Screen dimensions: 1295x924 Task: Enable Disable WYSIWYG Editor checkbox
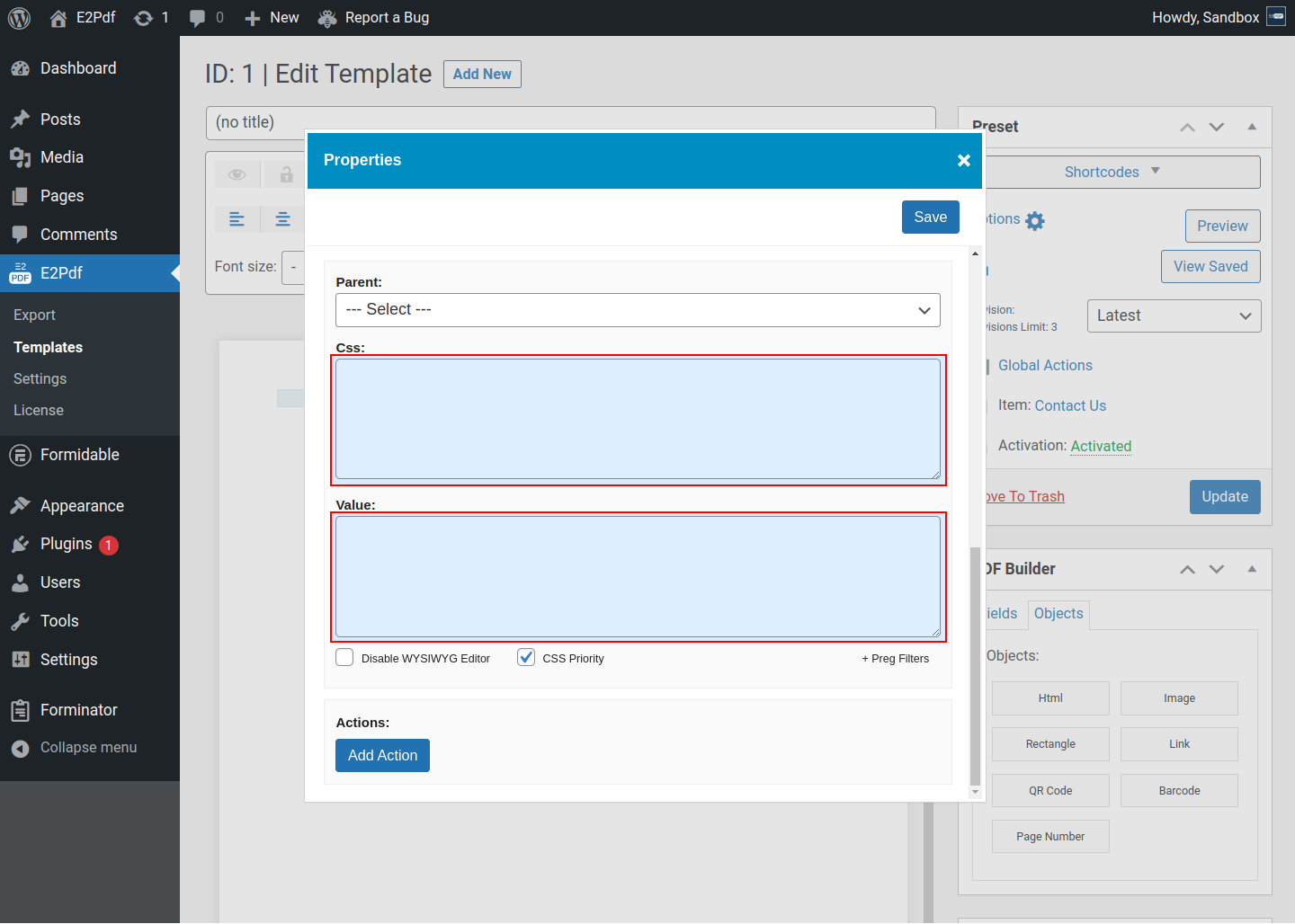(x=344, y=658)
